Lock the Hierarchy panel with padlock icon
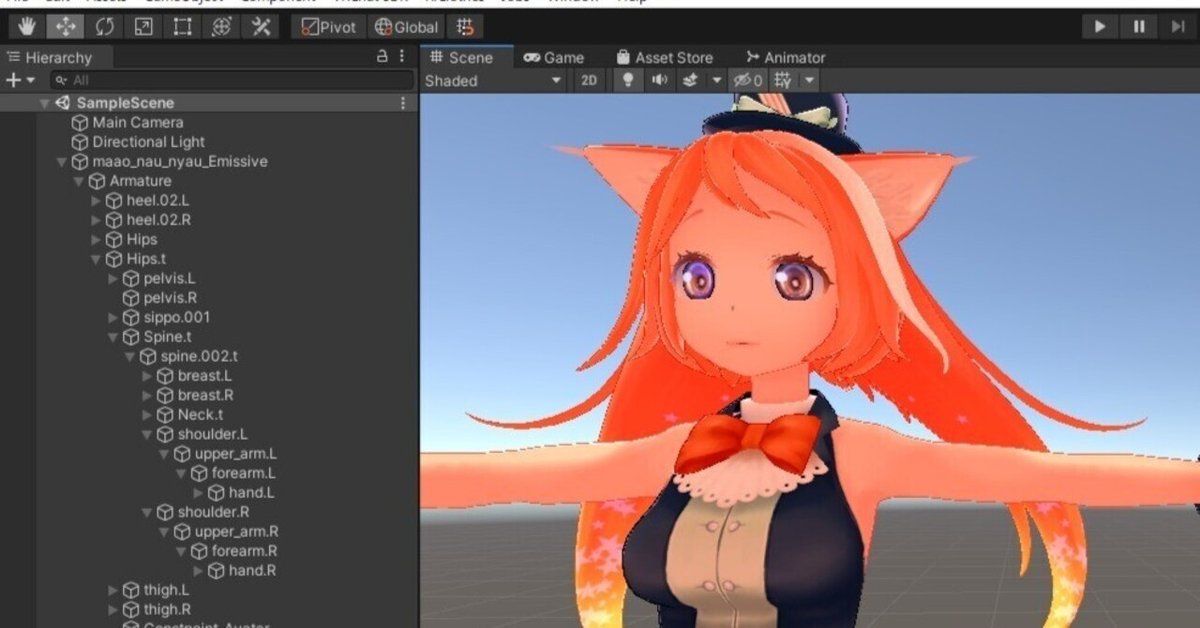 (x=382, y=57)
